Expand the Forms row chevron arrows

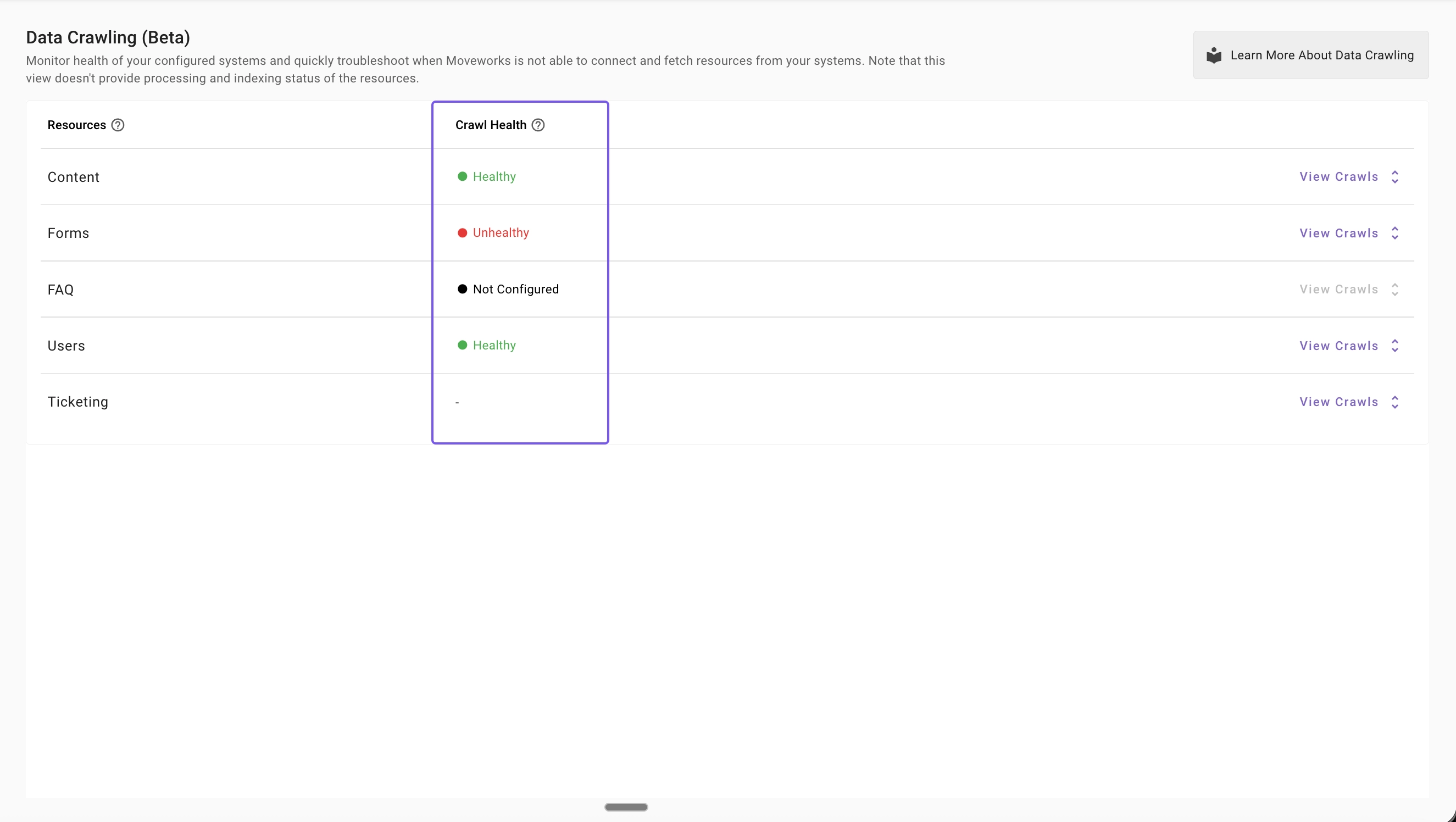[x=1395, y=233]
